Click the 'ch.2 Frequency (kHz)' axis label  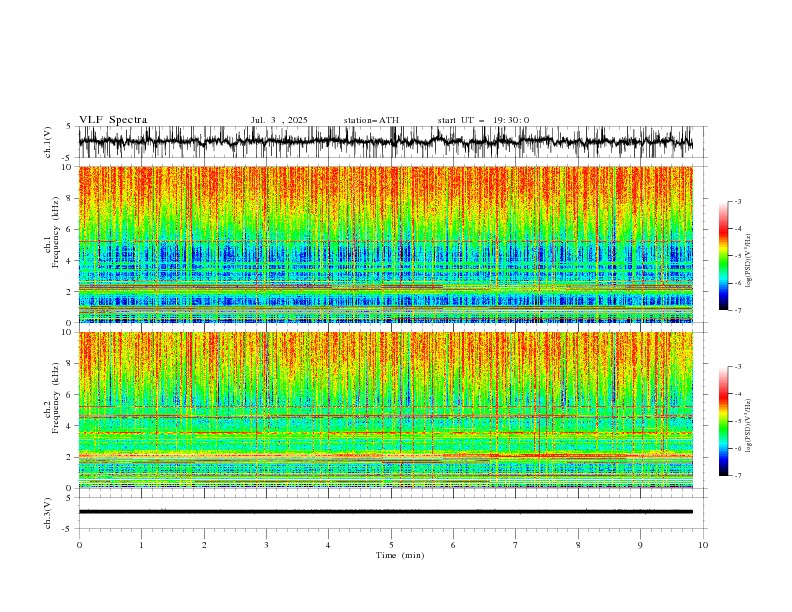(52, 397)
